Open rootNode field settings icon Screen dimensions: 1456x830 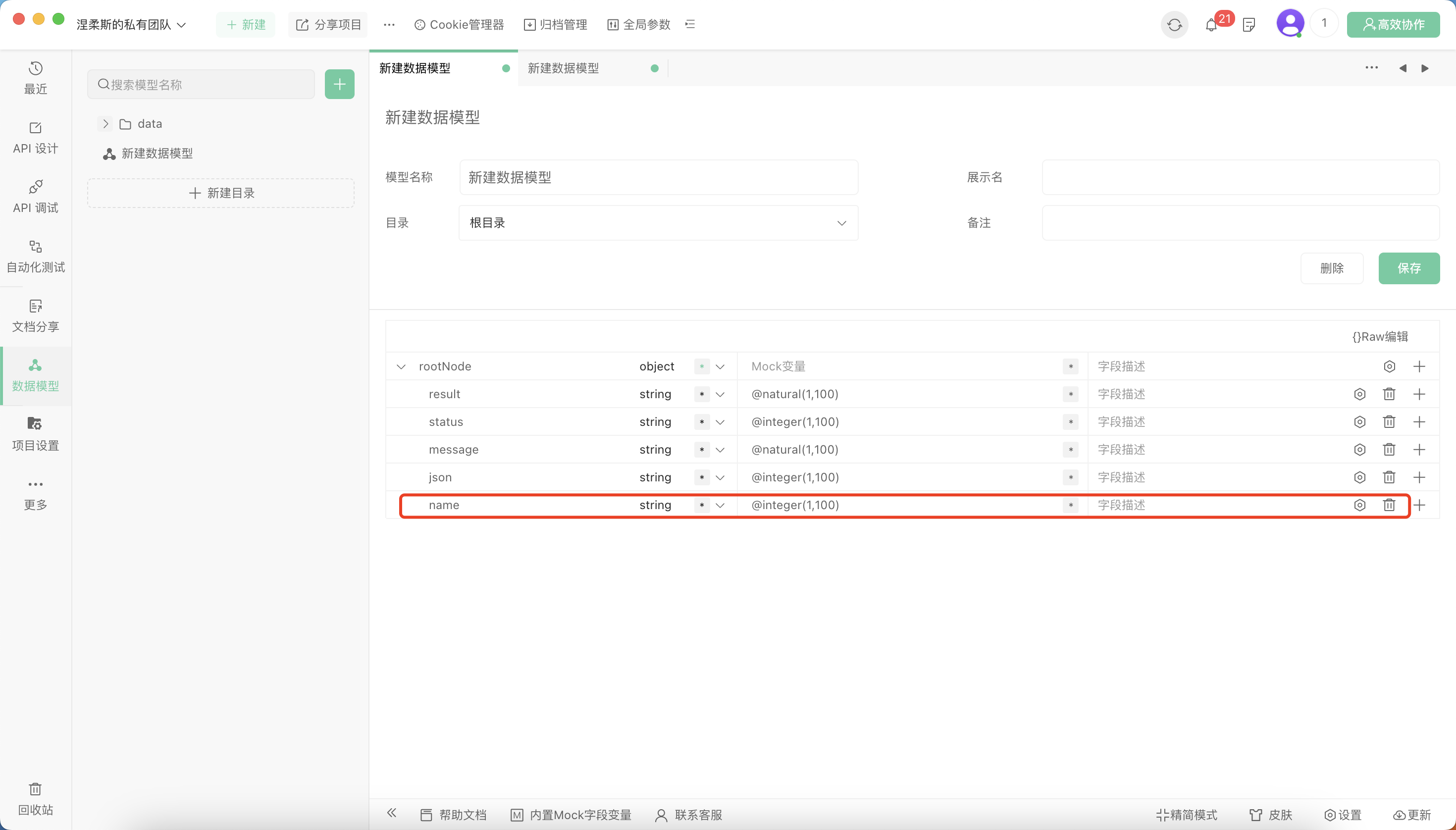coord(1389,366)
